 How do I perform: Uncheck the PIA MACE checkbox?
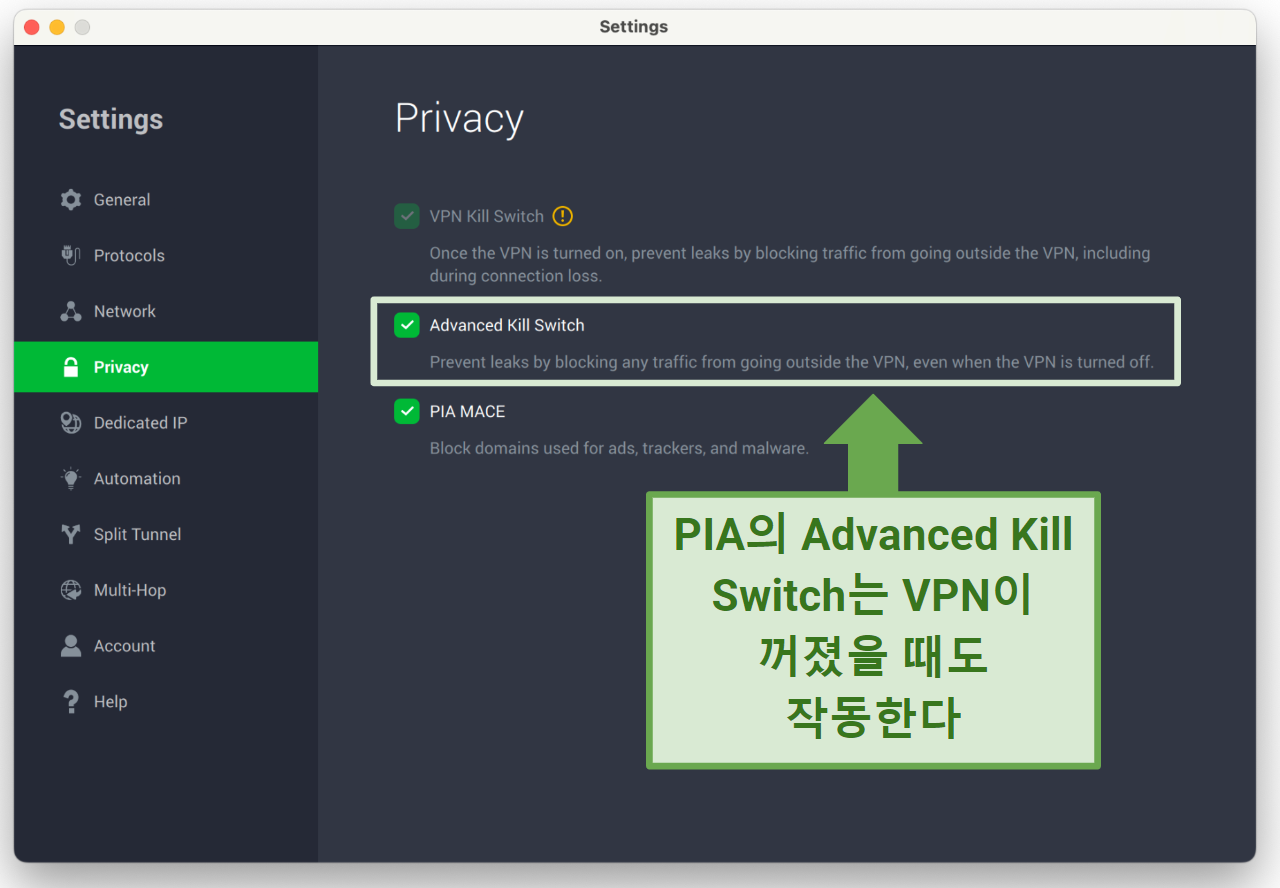click(x=407, y=411)
